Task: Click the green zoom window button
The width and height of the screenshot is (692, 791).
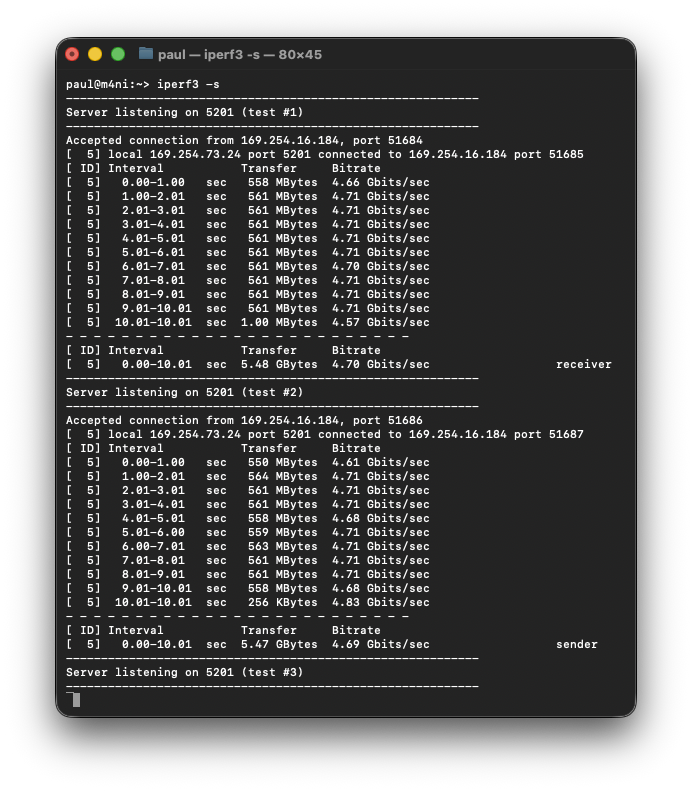Action: [x=118, y=54]
